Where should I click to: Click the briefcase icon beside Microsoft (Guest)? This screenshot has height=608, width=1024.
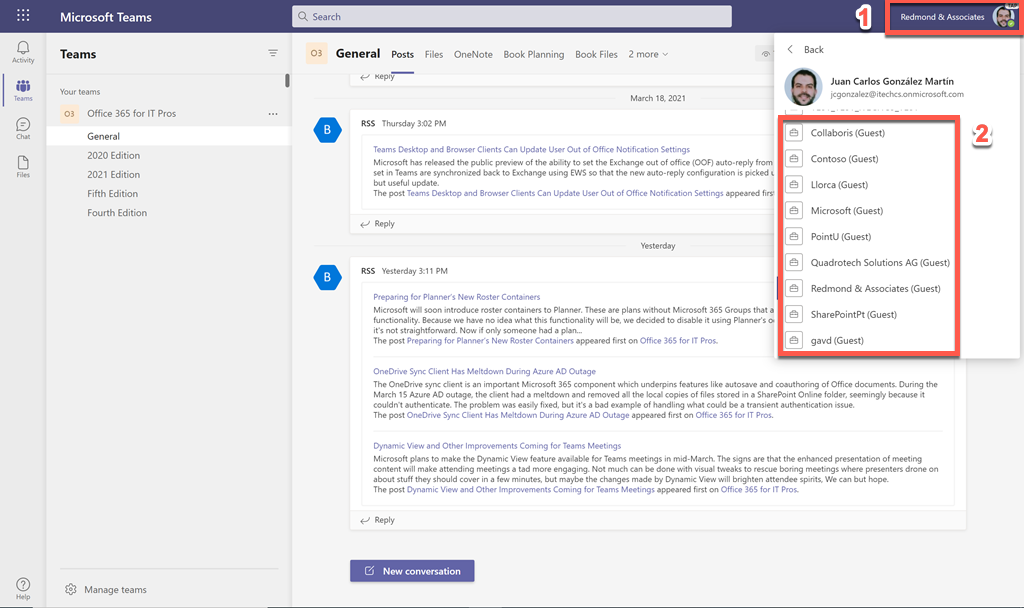click(793, 210)
